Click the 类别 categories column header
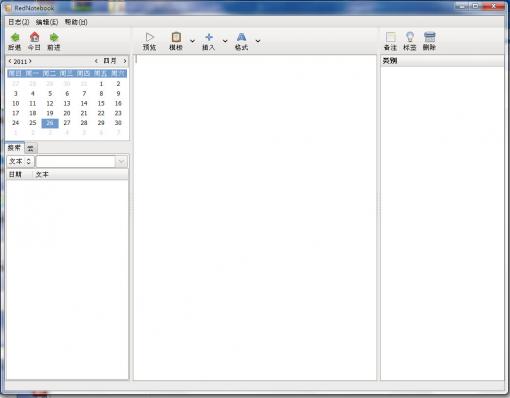The image size is (510, 398). point(442,61)
